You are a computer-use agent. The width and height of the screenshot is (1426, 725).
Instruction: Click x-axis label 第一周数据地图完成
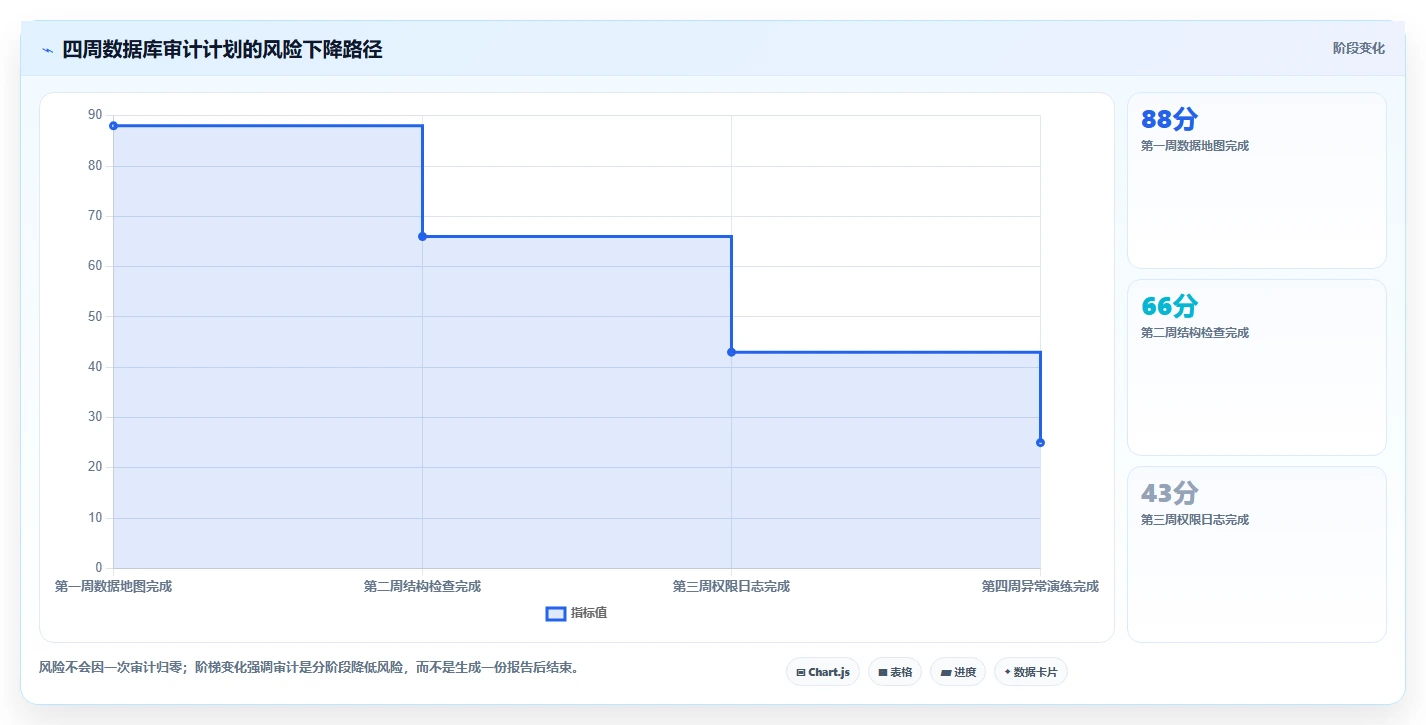tap(113, 586)
